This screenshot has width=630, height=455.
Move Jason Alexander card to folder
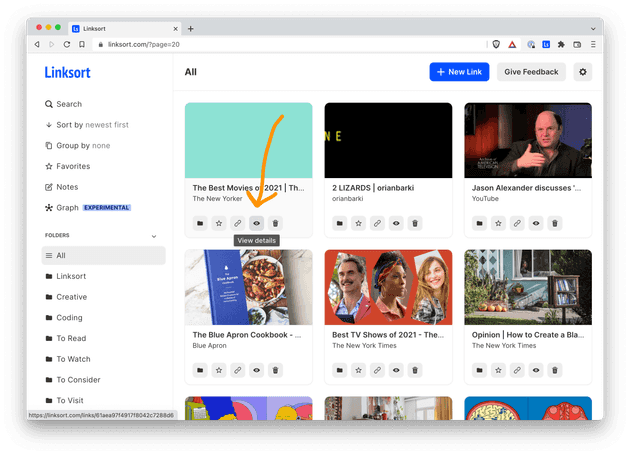pyautogui.click(x=480, y=223)
